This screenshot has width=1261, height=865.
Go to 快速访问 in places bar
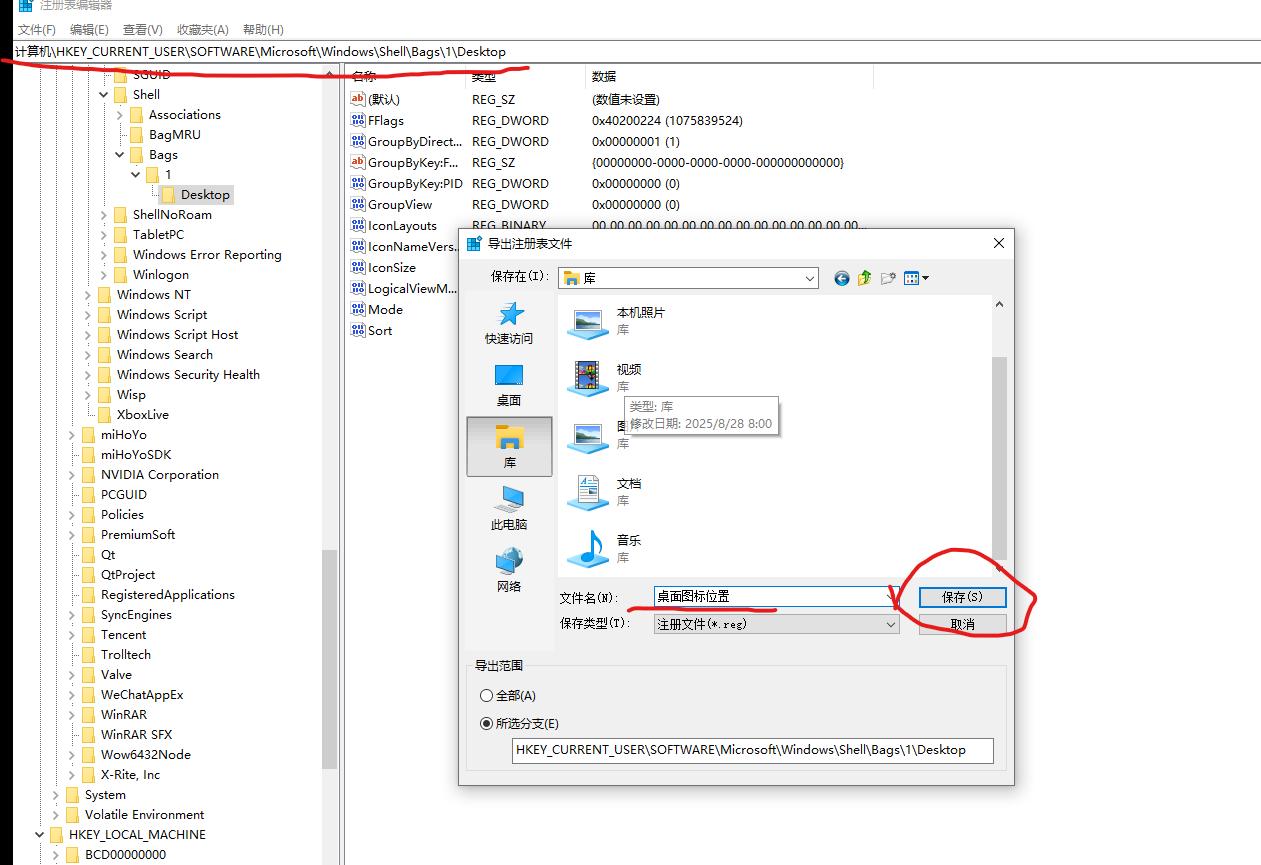509,322
